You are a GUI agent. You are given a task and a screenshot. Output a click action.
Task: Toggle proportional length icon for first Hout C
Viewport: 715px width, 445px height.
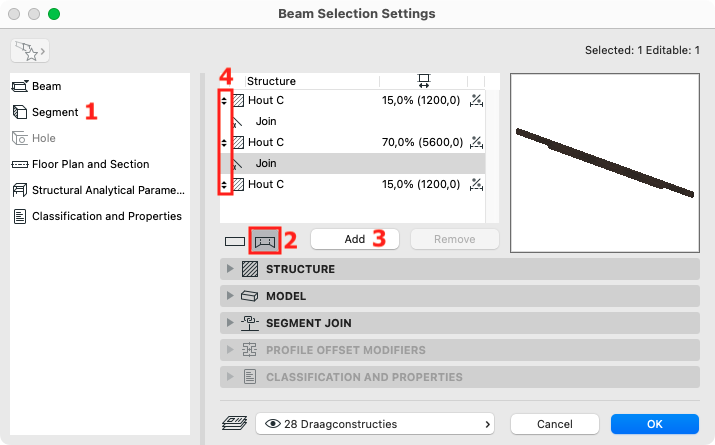point(476,100)
